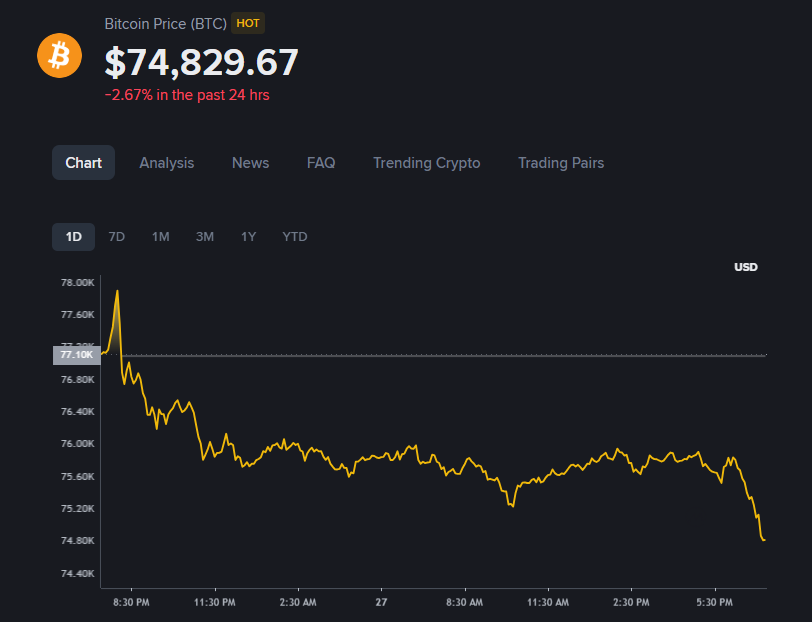Set chart range to 1M
This screenshot has height=622, width=812.
(x=161, y=237)
